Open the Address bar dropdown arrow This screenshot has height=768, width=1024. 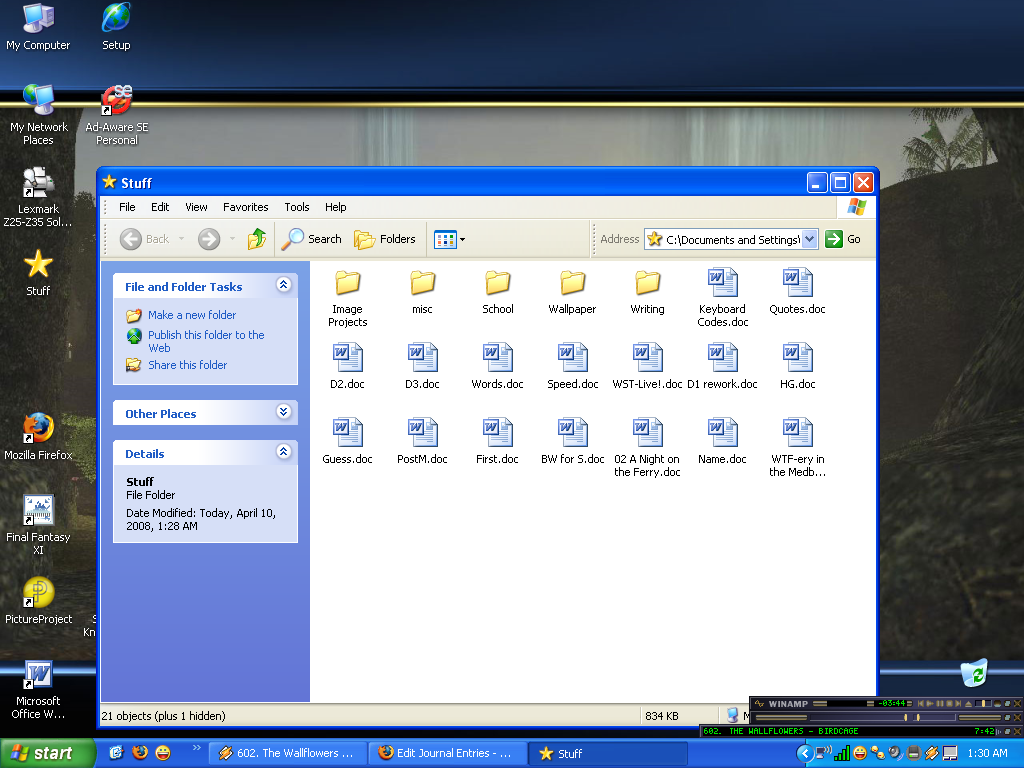click(809, 239)
